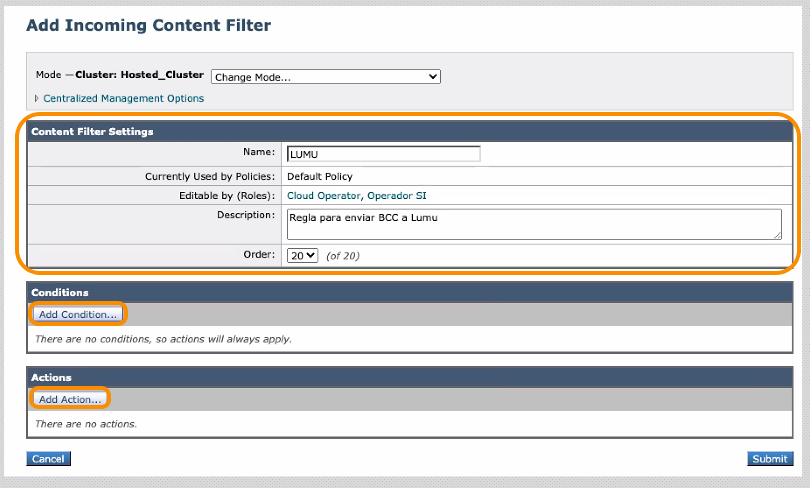
Task: Cancel the content filter creation
Action: tap(48, 459)
